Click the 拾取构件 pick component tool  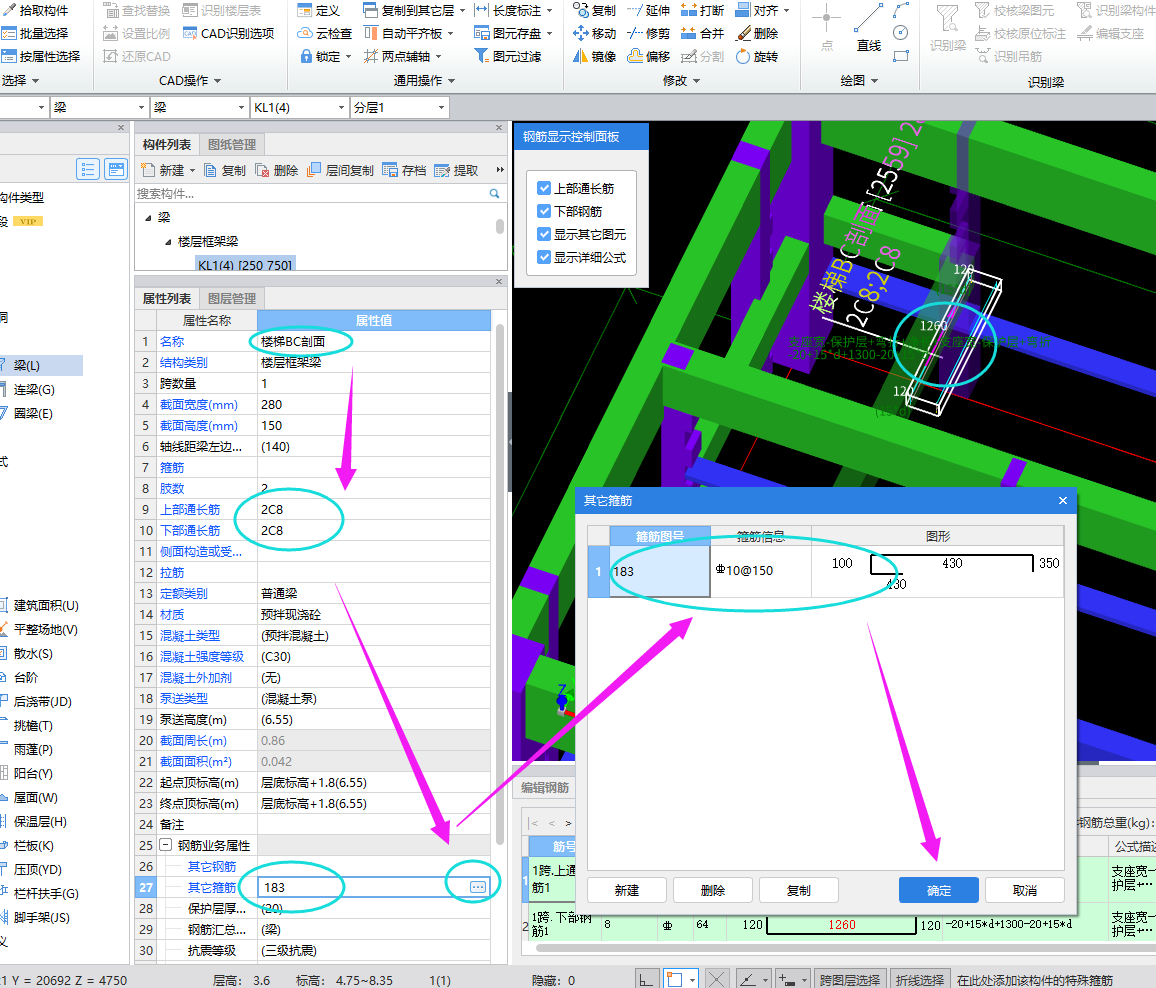pyautogui.click(x=35, y=10)
